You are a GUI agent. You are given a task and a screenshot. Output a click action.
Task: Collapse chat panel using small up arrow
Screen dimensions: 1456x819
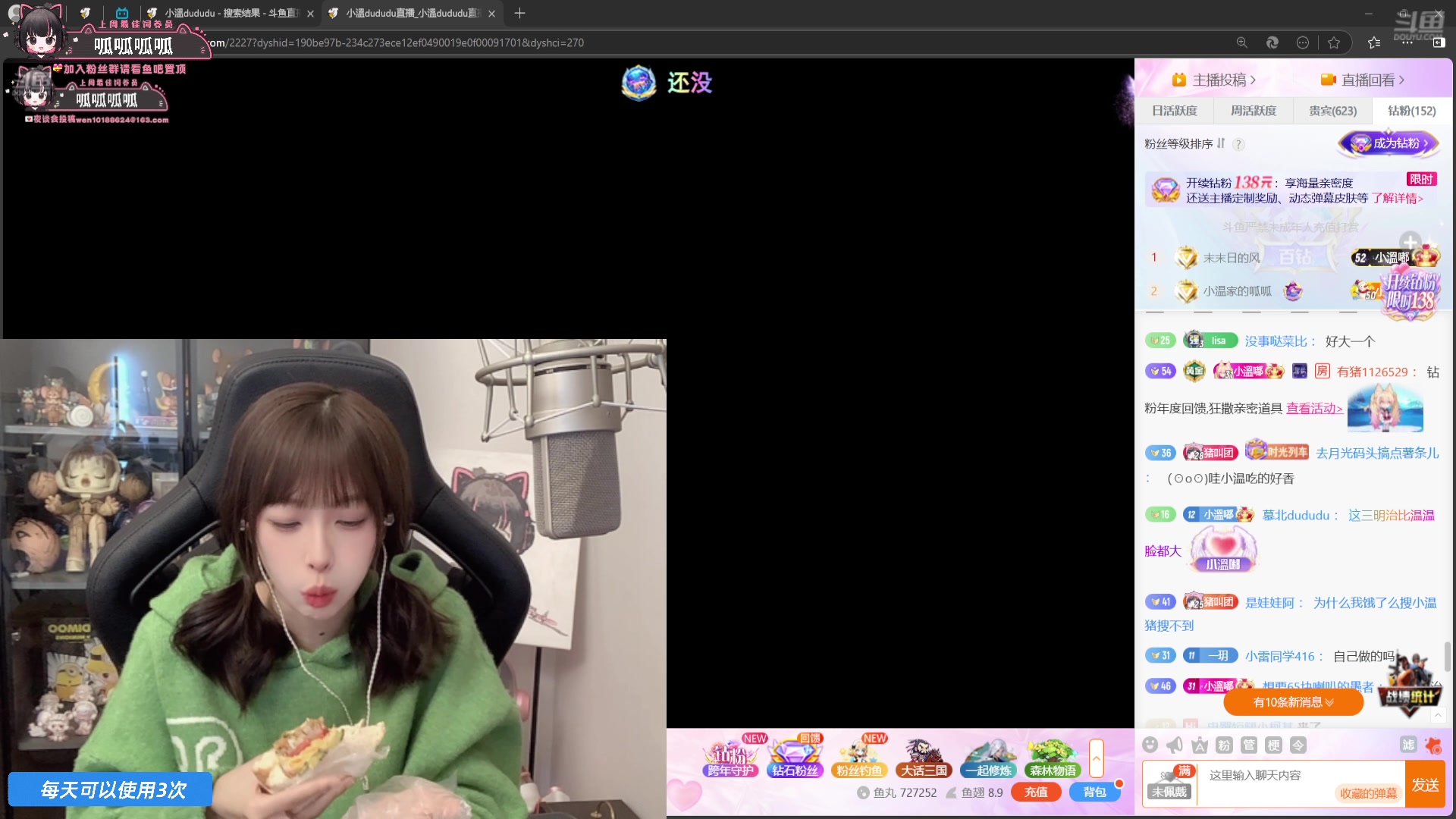[1437, 715]
